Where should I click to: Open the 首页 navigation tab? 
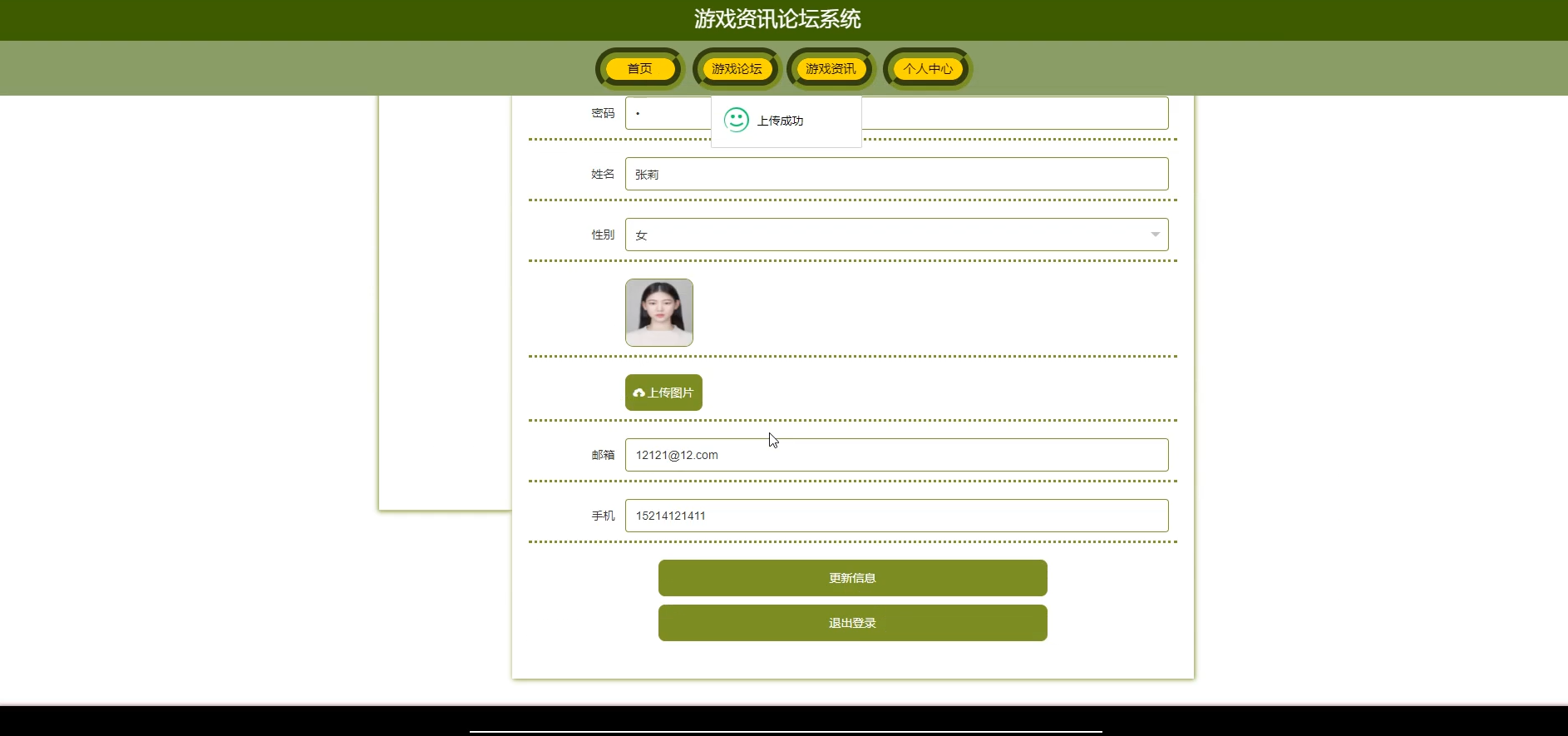pos(639,68)
